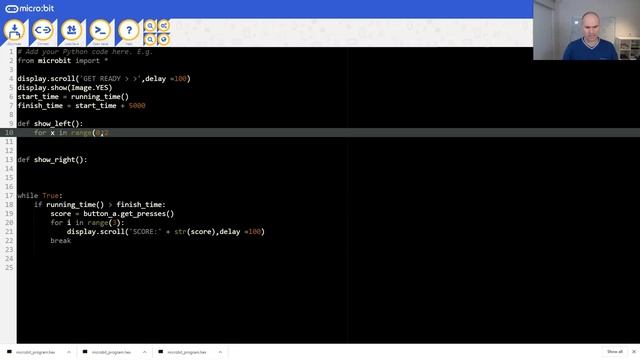Screen dimensions: 640x360
Task: Click 'def show_right():' line
Action: pyautogui.click(x=52, y=160)
